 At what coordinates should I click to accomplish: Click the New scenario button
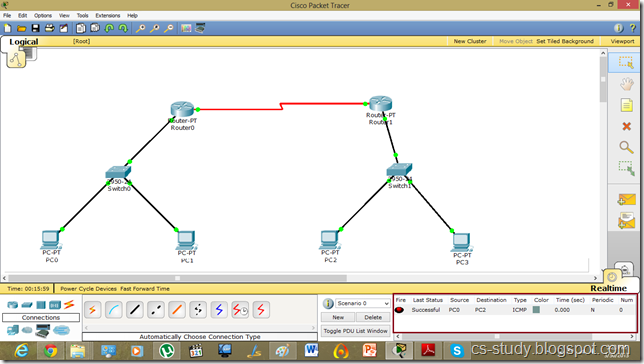click(338, 318)
